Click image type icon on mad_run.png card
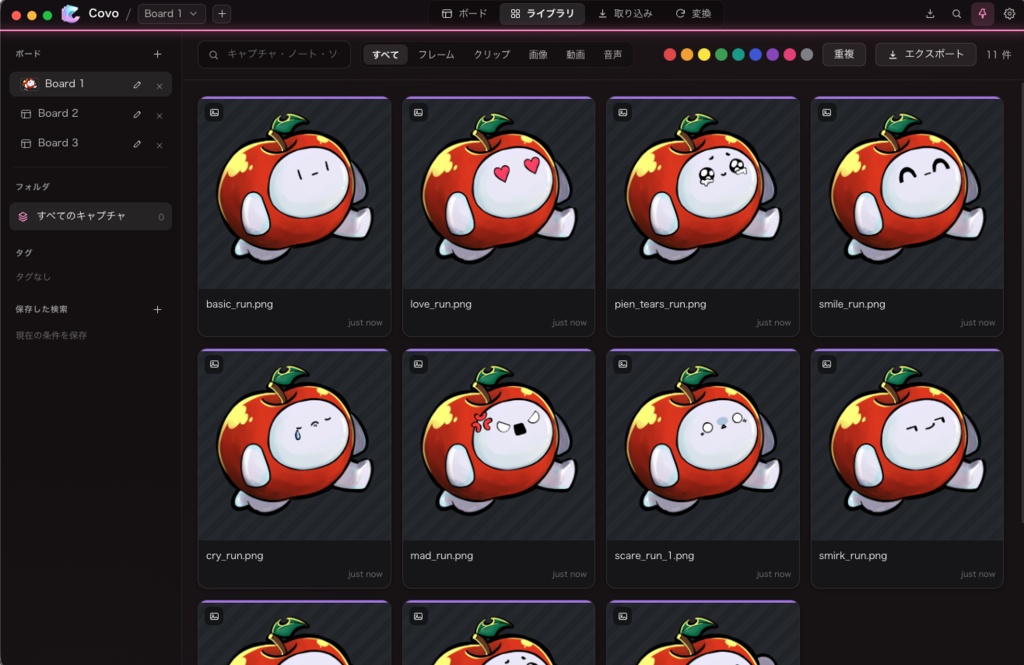Screen dimensions: 1024x665 (419, 365)
